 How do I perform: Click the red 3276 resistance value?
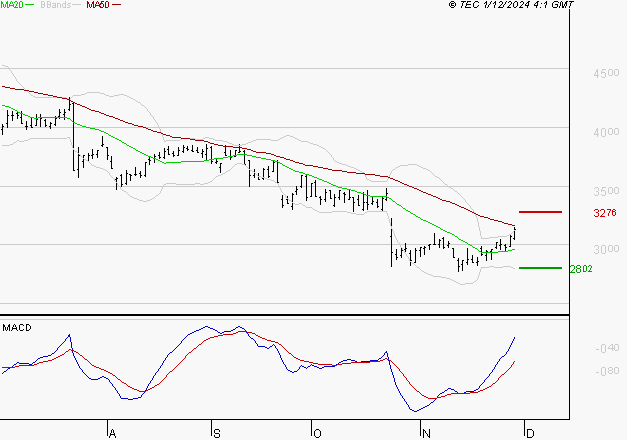605,213
